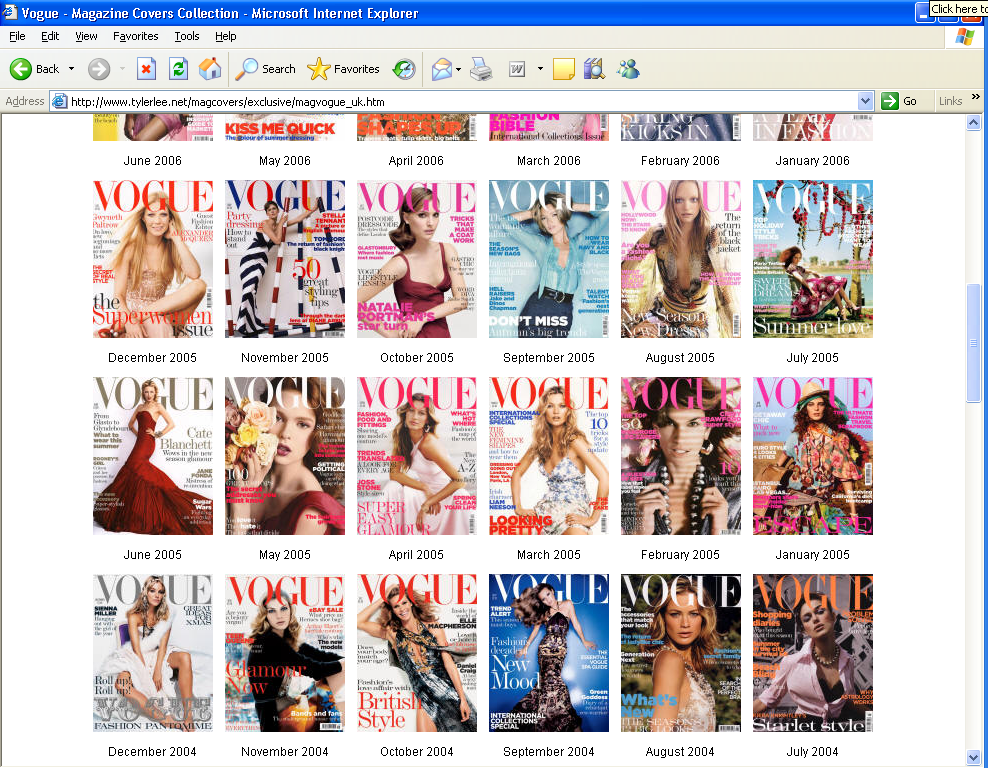Refresh the page with the green arrows icon
Viewport: 988px width, 768px height.
pos(178,69)
